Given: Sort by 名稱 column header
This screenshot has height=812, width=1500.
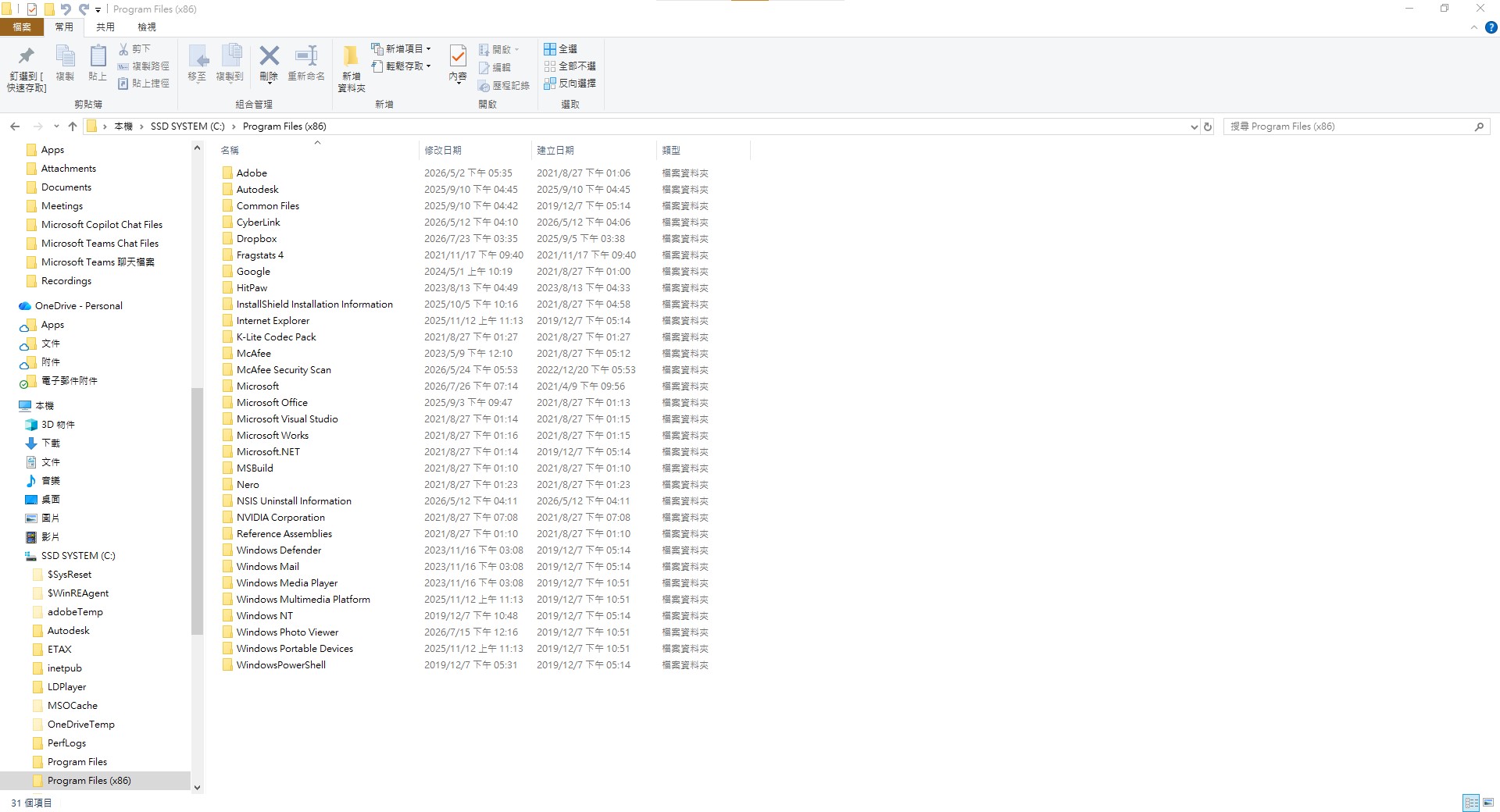Looking at the screenshot, I should click(x=317, y=150).
